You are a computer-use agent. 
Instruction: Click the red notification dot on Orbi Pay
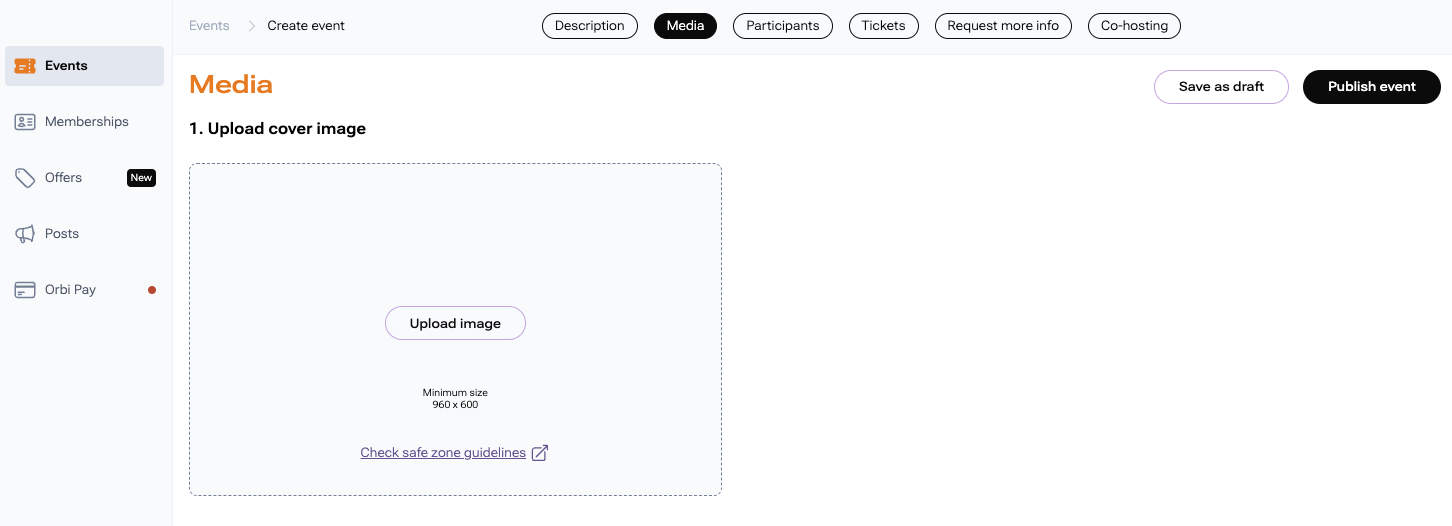[x=152, y=290]
